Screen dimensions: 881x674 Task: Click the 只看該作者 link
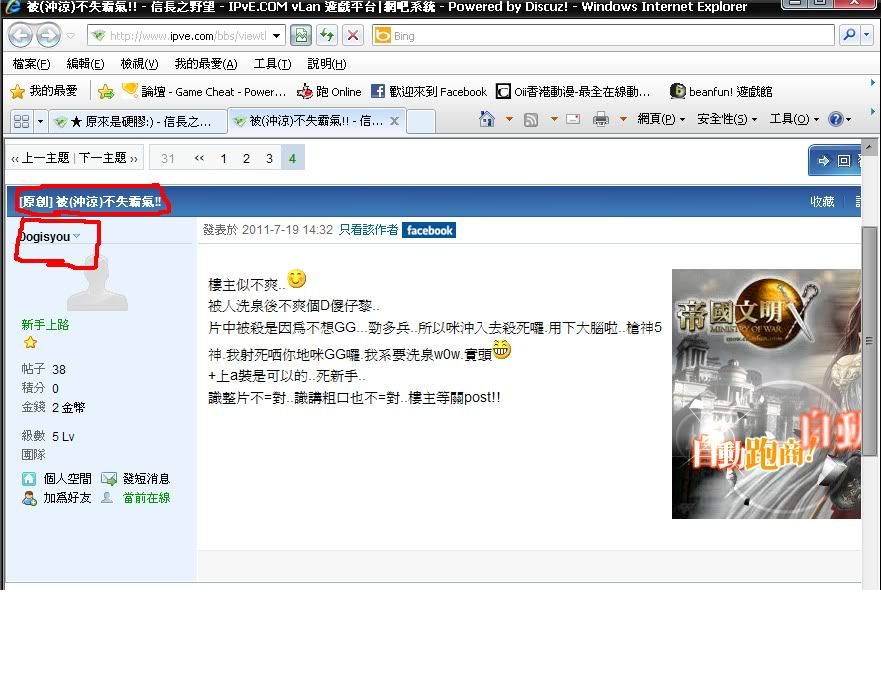367,230
